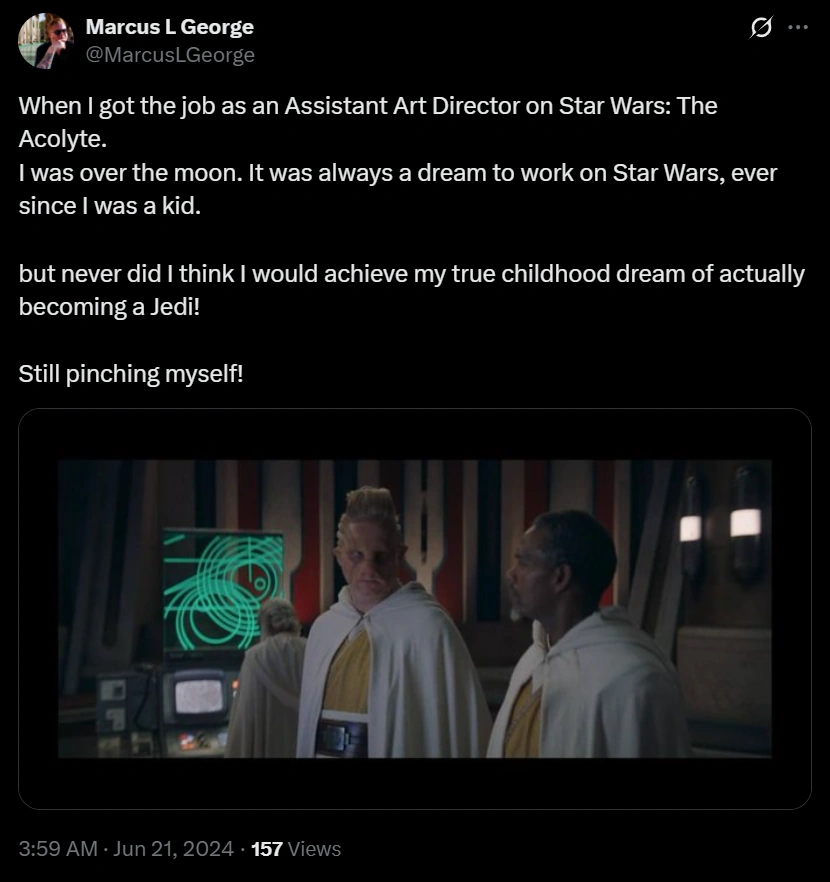This screenshot has height=882, width=830.
Task: Click the Grok slashed-circle icon
Action: tap(760, 27)
